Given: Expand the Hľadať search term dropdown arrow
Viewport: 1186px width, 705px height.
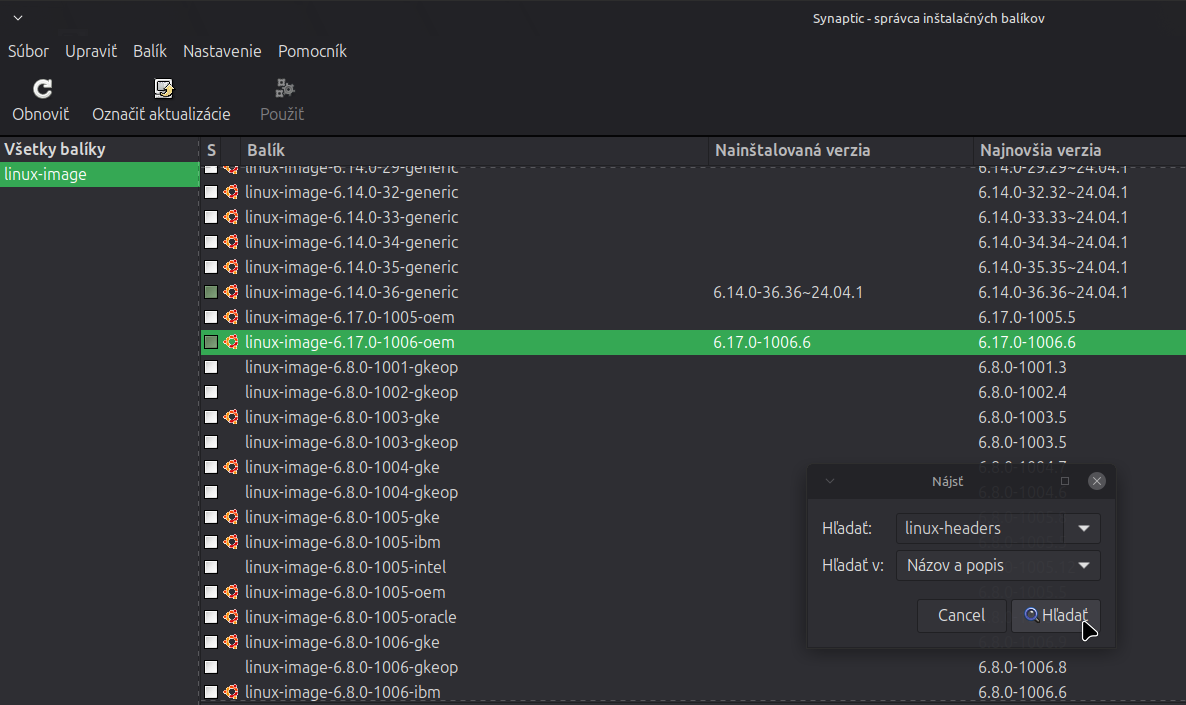Looking at the screenshot, I should [1083, 528].
